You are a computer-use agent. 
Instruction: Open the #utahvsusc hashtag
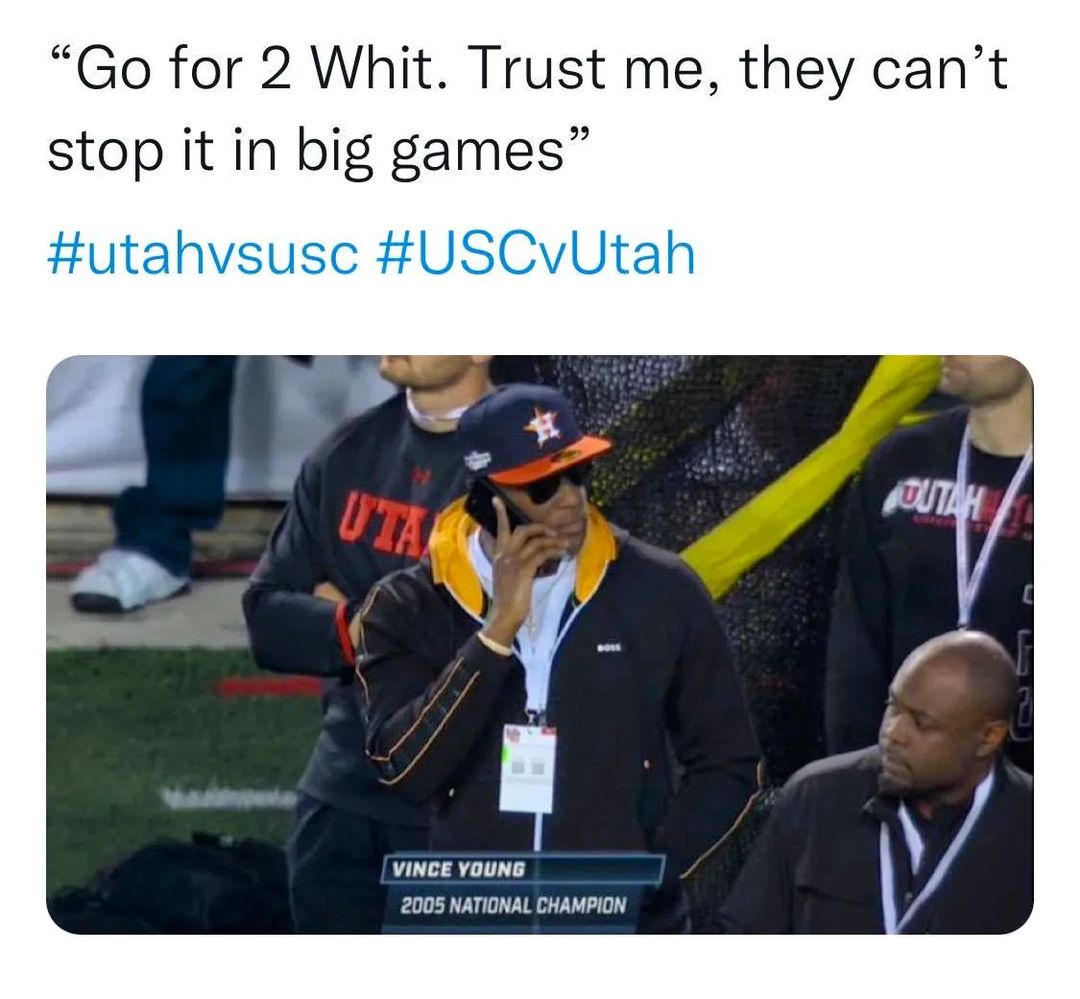[203, 254]
